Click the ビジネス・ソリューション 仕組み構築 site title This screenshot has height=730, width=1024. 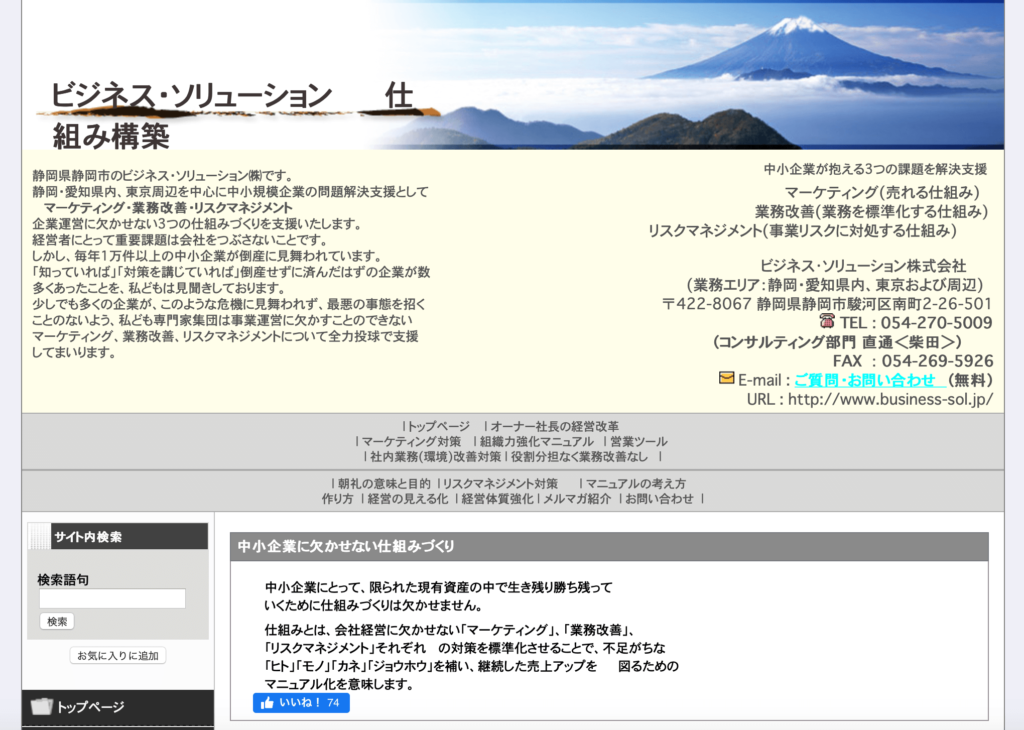232,116
